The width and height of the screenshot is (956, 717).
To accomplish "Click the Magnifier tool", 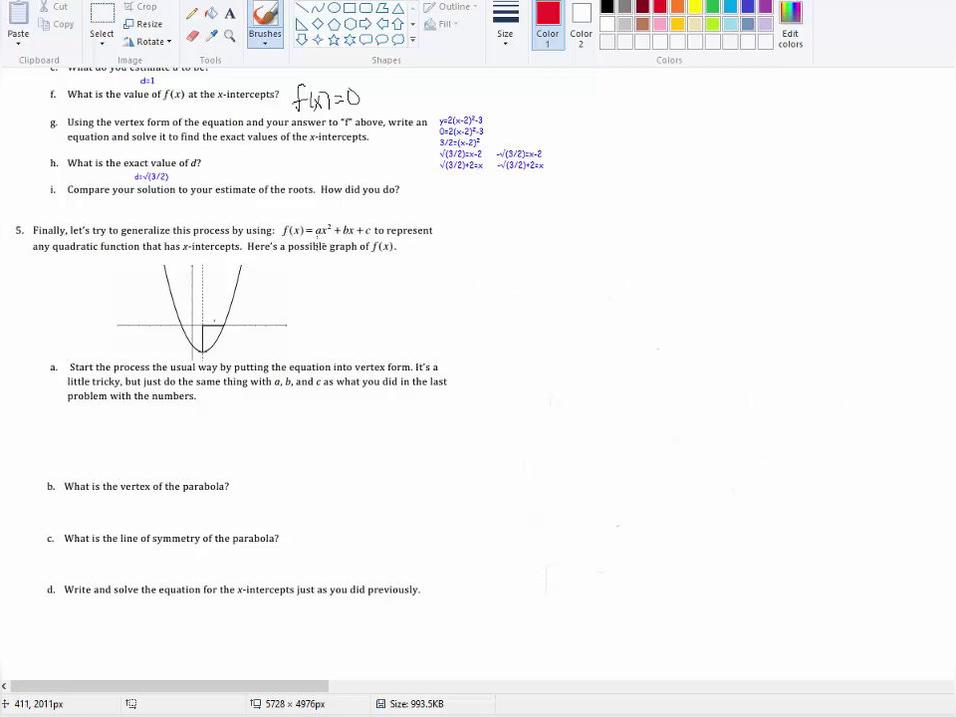I will point(230,36).
